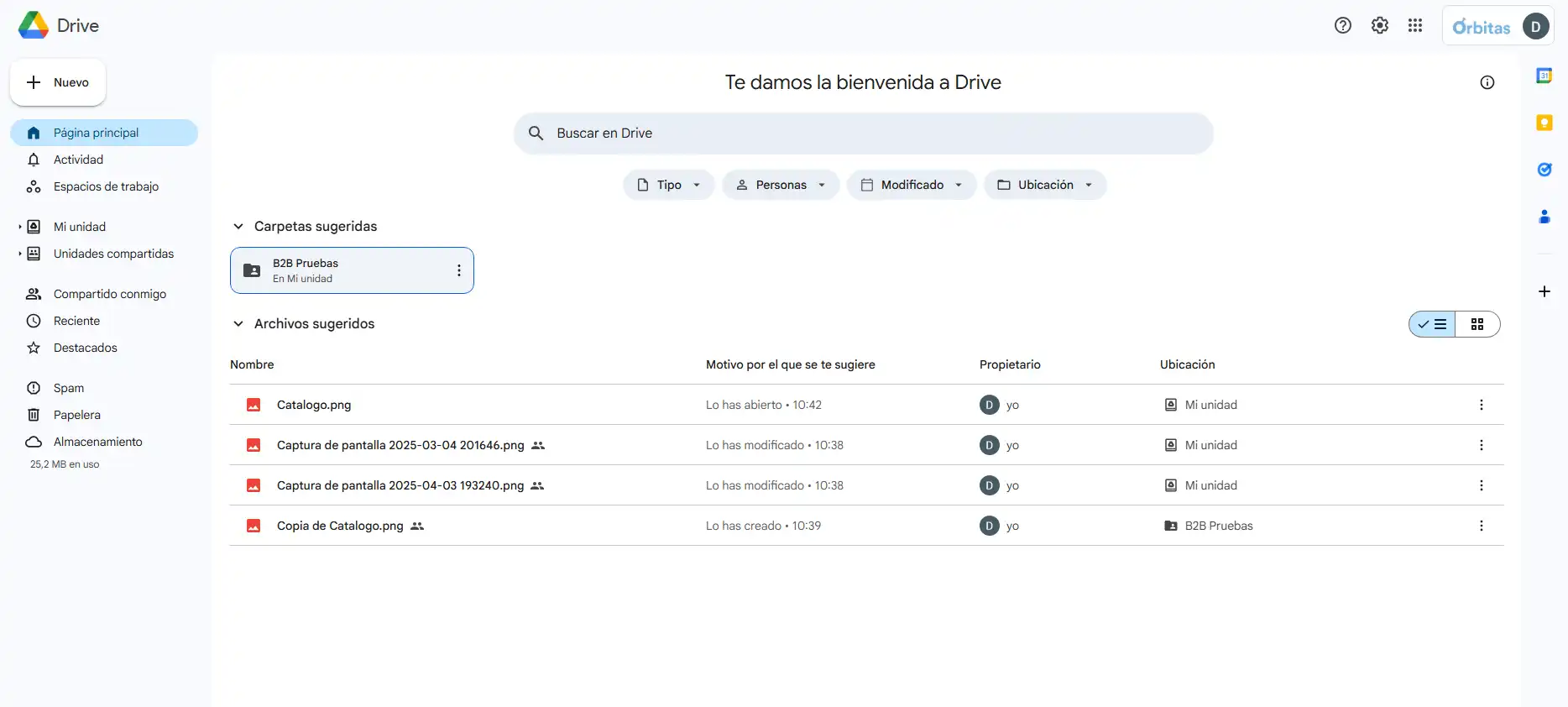Open Copia de Catalogo.png
The height and width of the screenshot is (707, 1568).
(340, 526)
